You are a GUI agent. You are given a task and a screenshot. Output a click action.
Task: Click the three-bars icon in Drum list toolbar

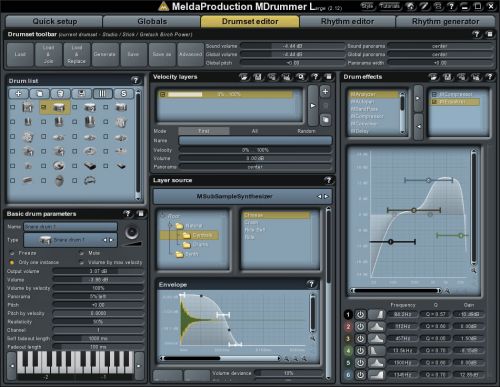coord(102,94)
